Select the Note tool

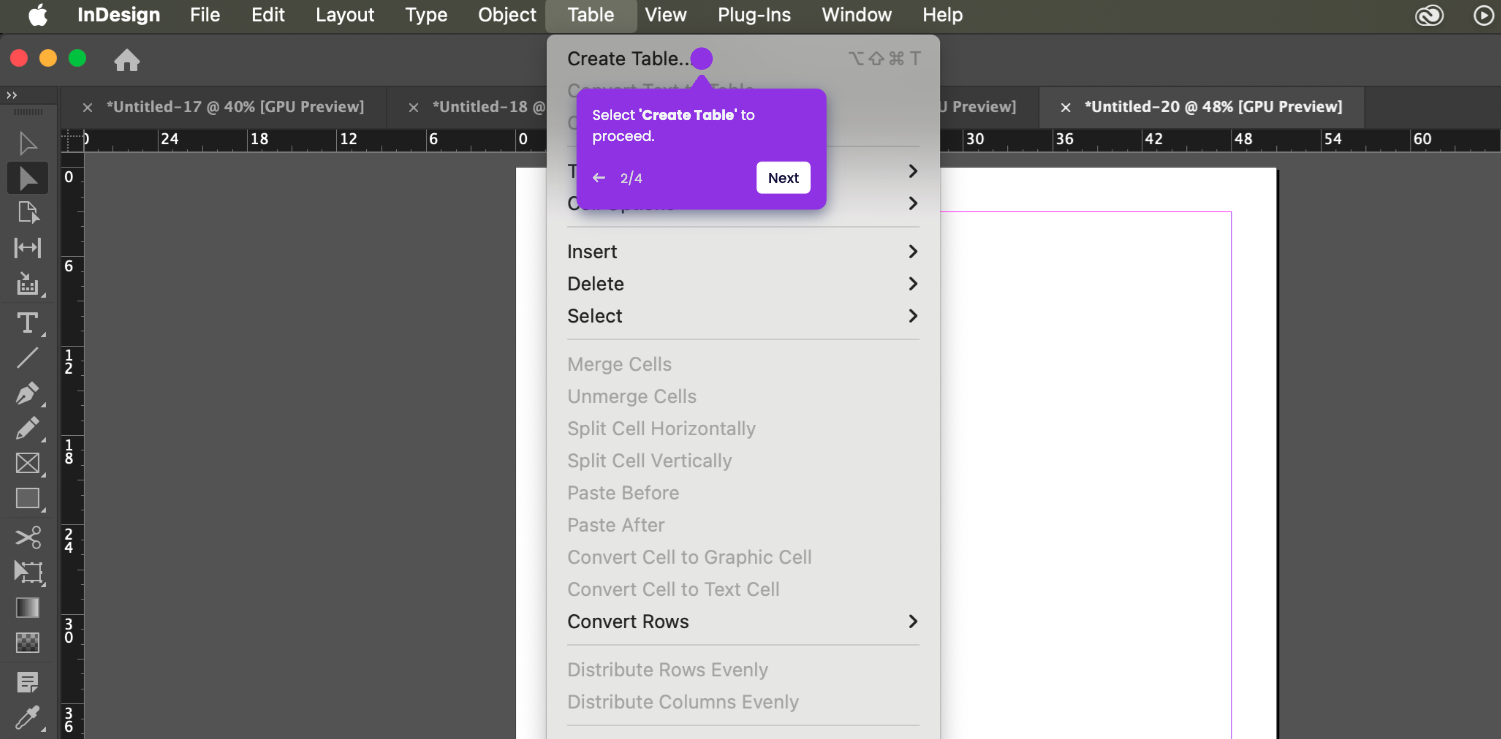[28, 682]
